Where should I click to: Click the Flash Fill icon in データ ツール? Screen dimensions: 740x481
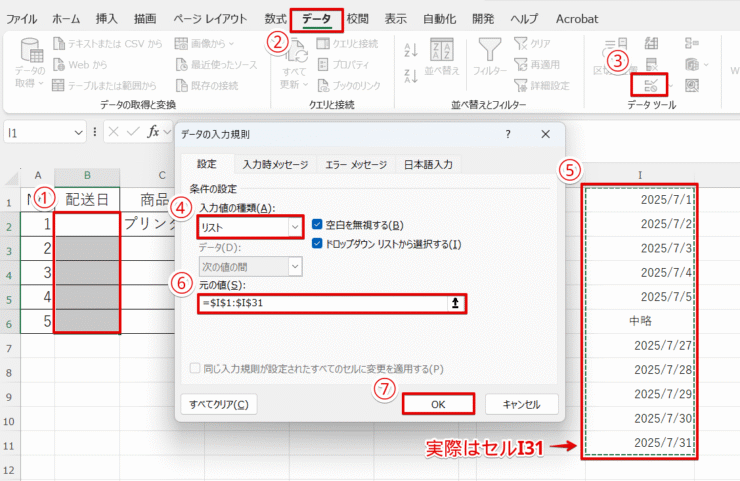pos(651,44)
